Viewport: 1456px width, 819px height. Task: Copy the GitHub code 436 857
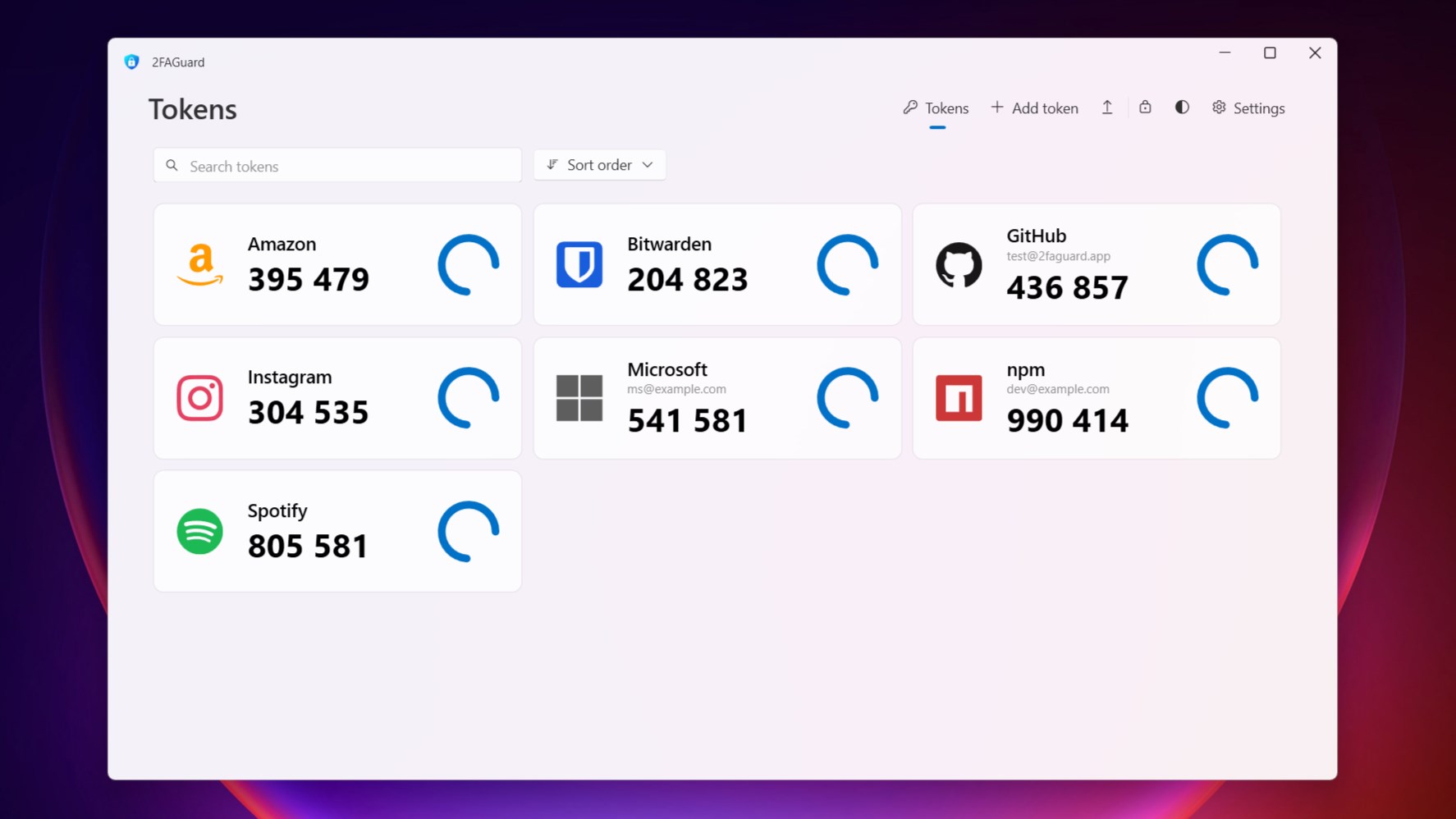(1066, 286)
